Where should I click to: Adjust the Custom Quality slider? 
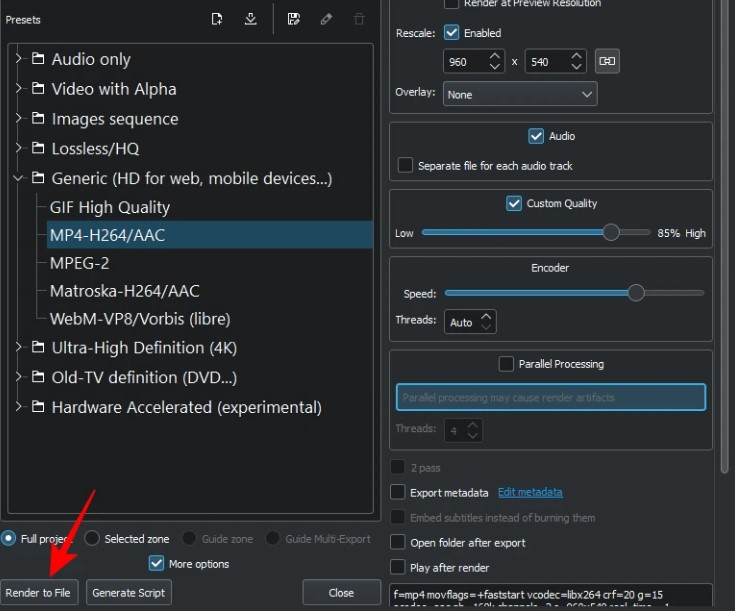coord(611,232)
